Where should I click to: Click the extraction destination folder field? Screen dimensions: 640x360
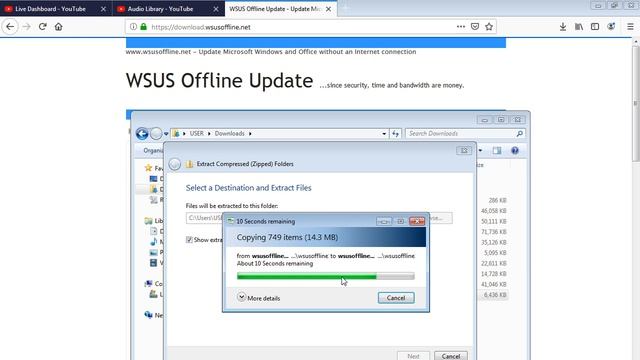(204, 218)
